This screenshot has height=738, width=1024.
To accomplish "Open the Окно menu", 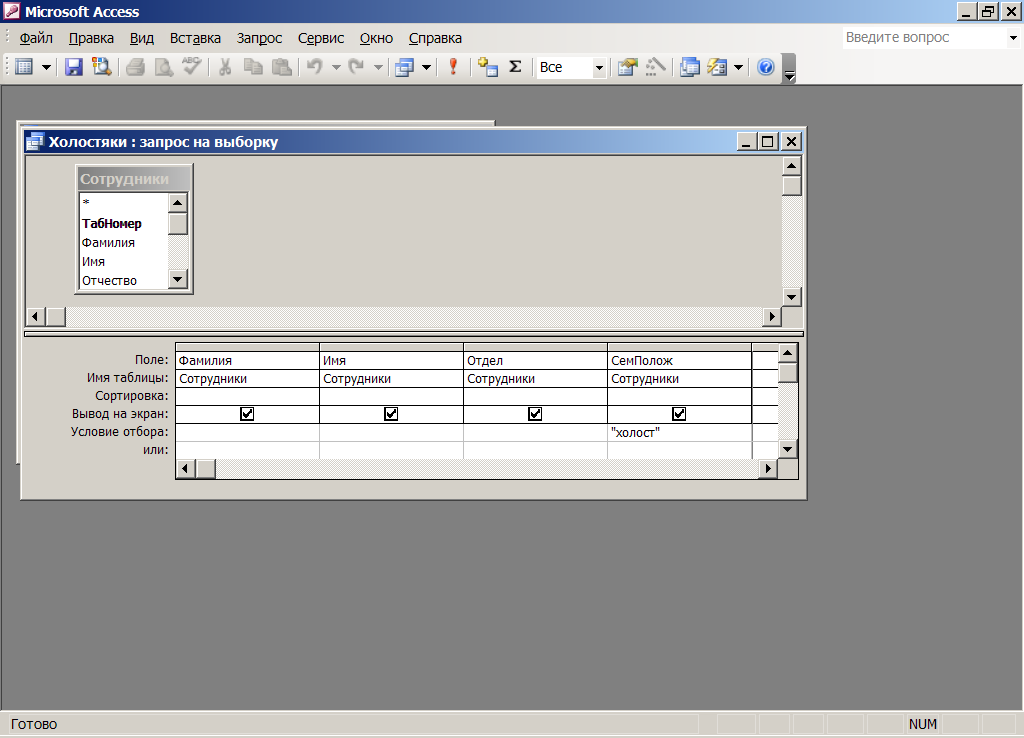I will [376, 38].
